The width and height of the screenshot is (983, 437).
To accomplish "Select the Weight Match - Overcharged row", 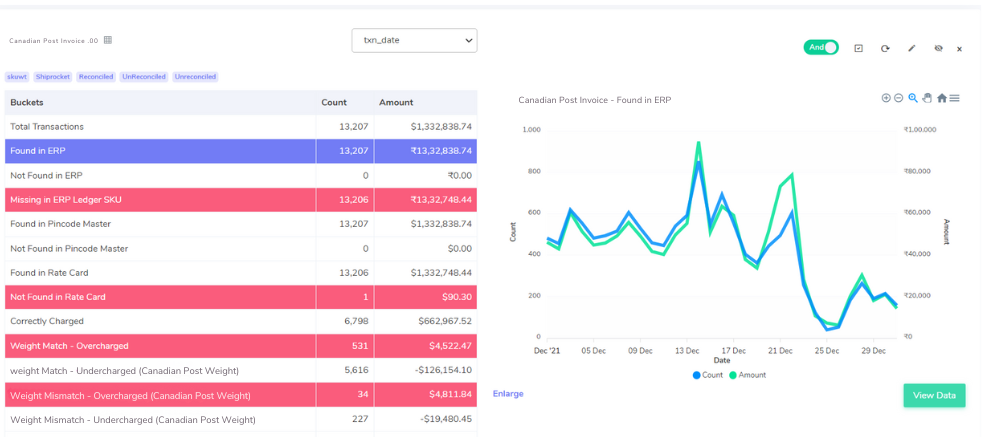I will (241, 345).
